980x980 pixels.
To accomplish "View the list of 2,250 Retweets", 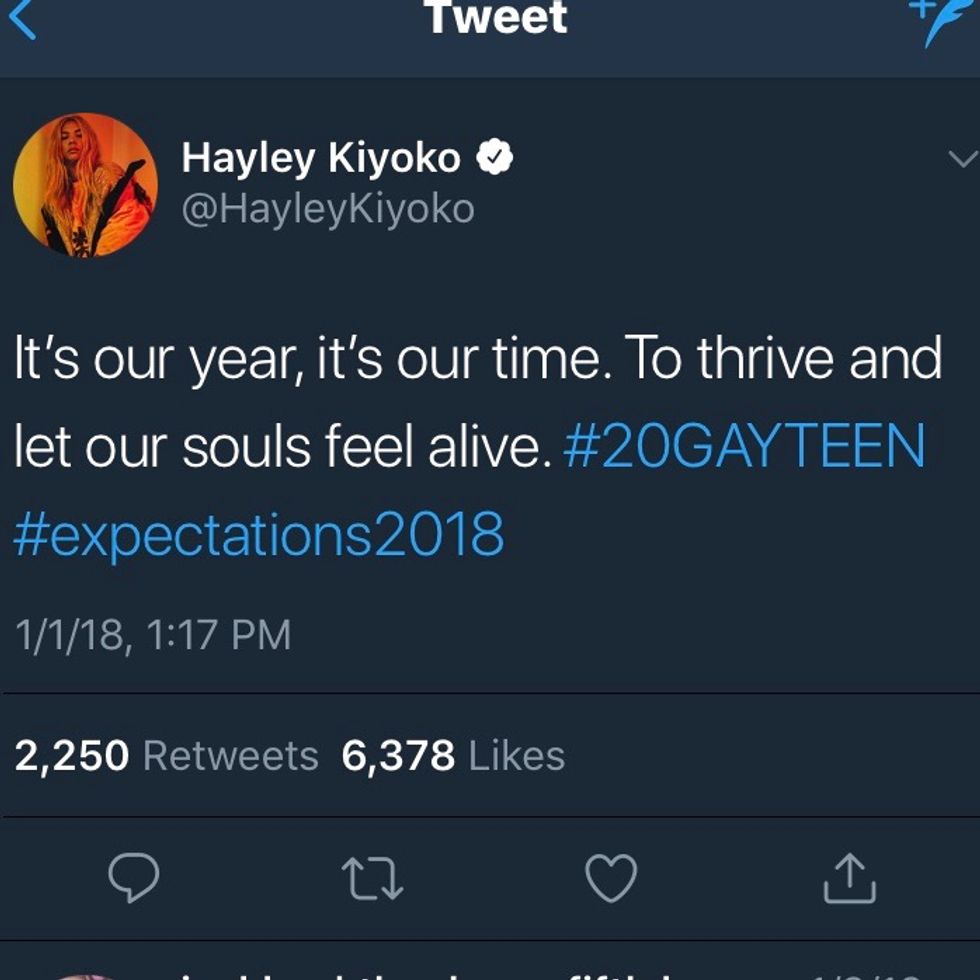I will (x=166, y=755).
